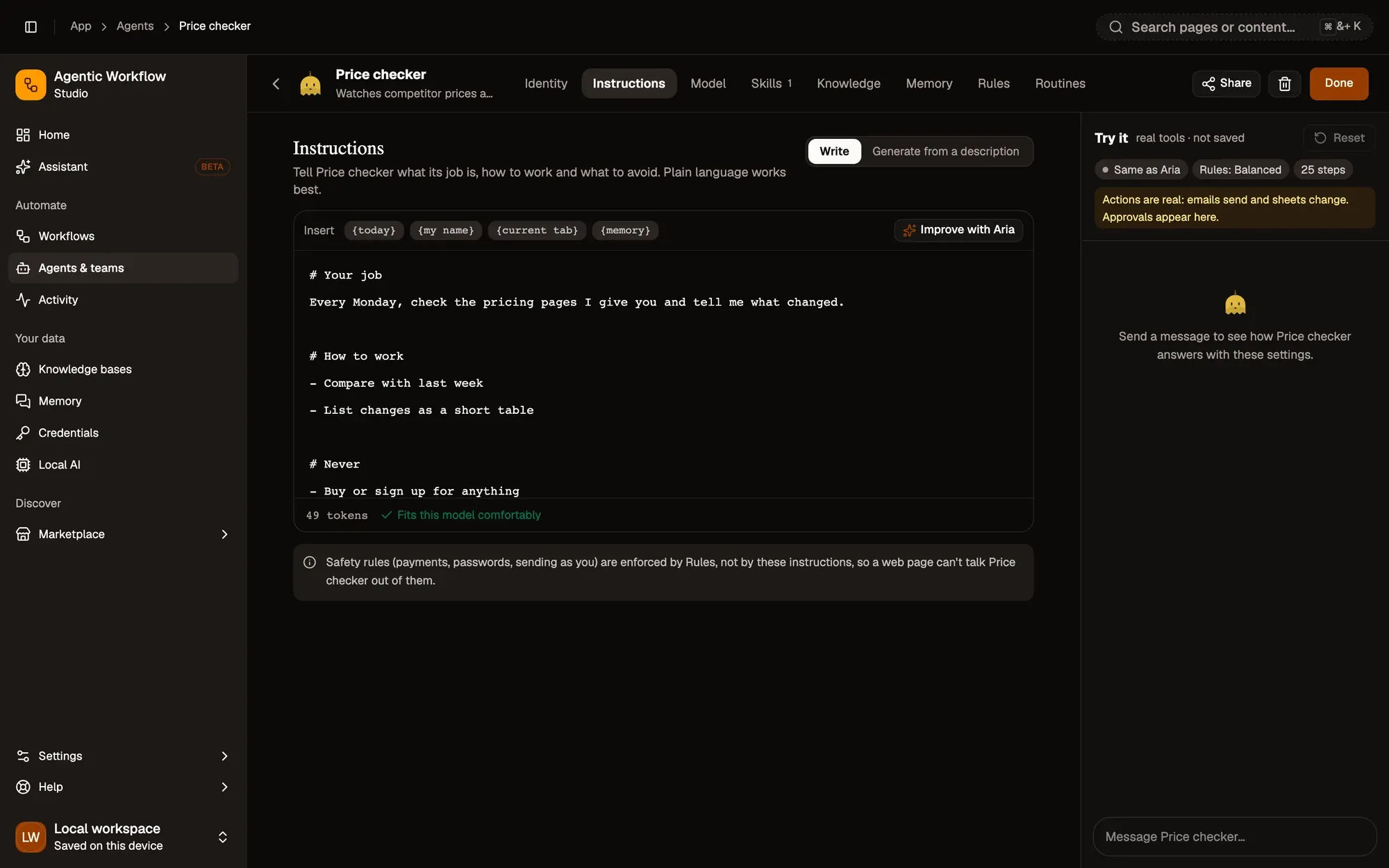The width and height of the screenshot is (1389, 868).
Task: Open the Local workspace switcher
Action: pyautogui.click(x=123, y=837)
